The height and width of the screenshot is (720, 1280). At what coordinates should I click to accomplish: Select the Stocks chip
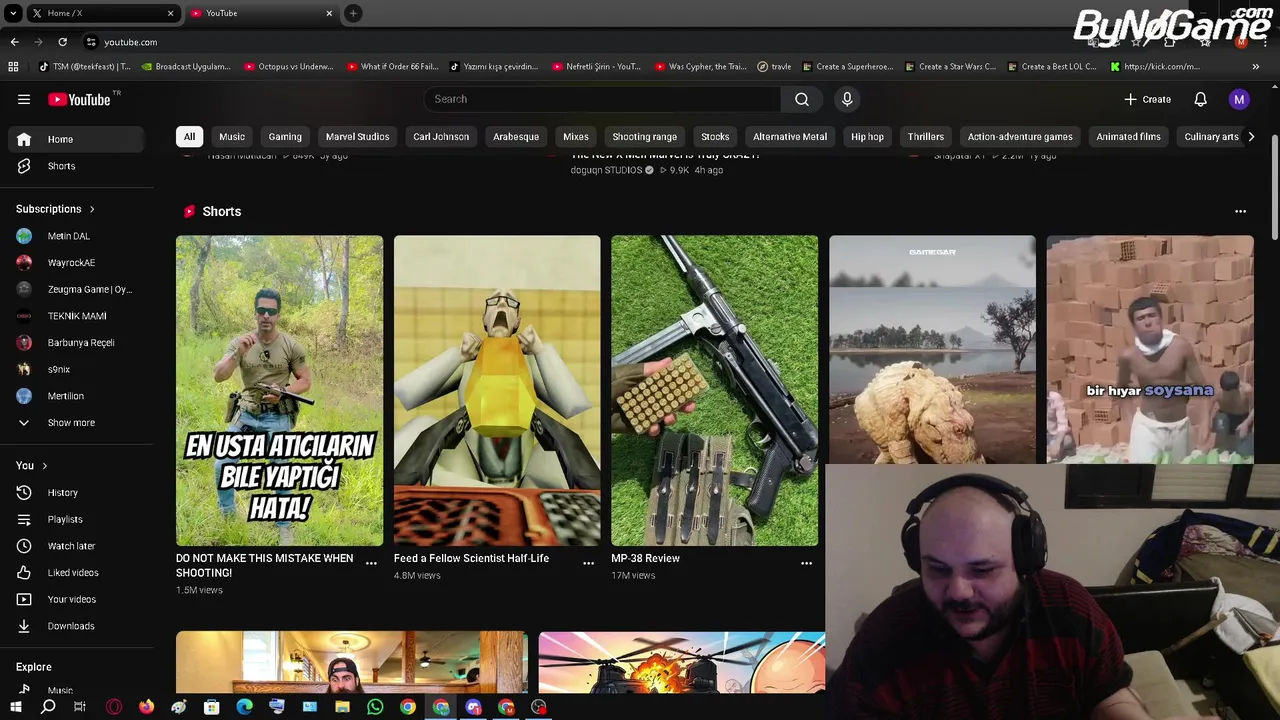tap(715, 137)
